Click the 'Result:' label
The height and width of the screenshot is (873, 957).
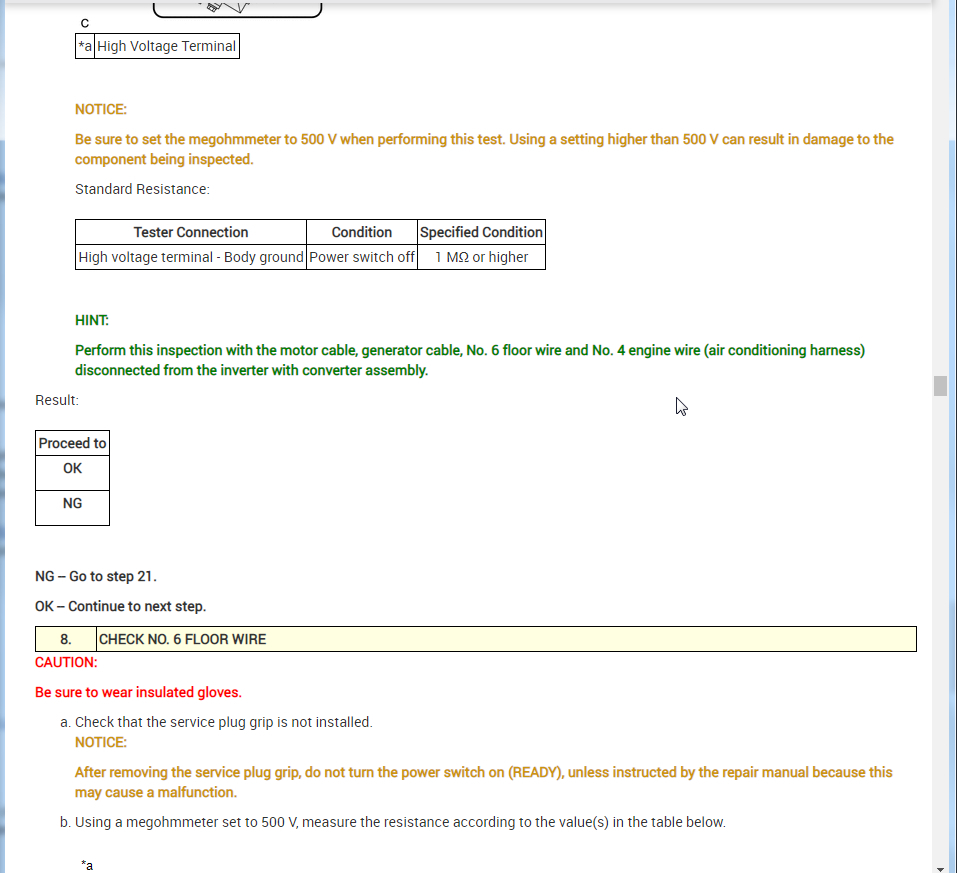tap(57, 400)
